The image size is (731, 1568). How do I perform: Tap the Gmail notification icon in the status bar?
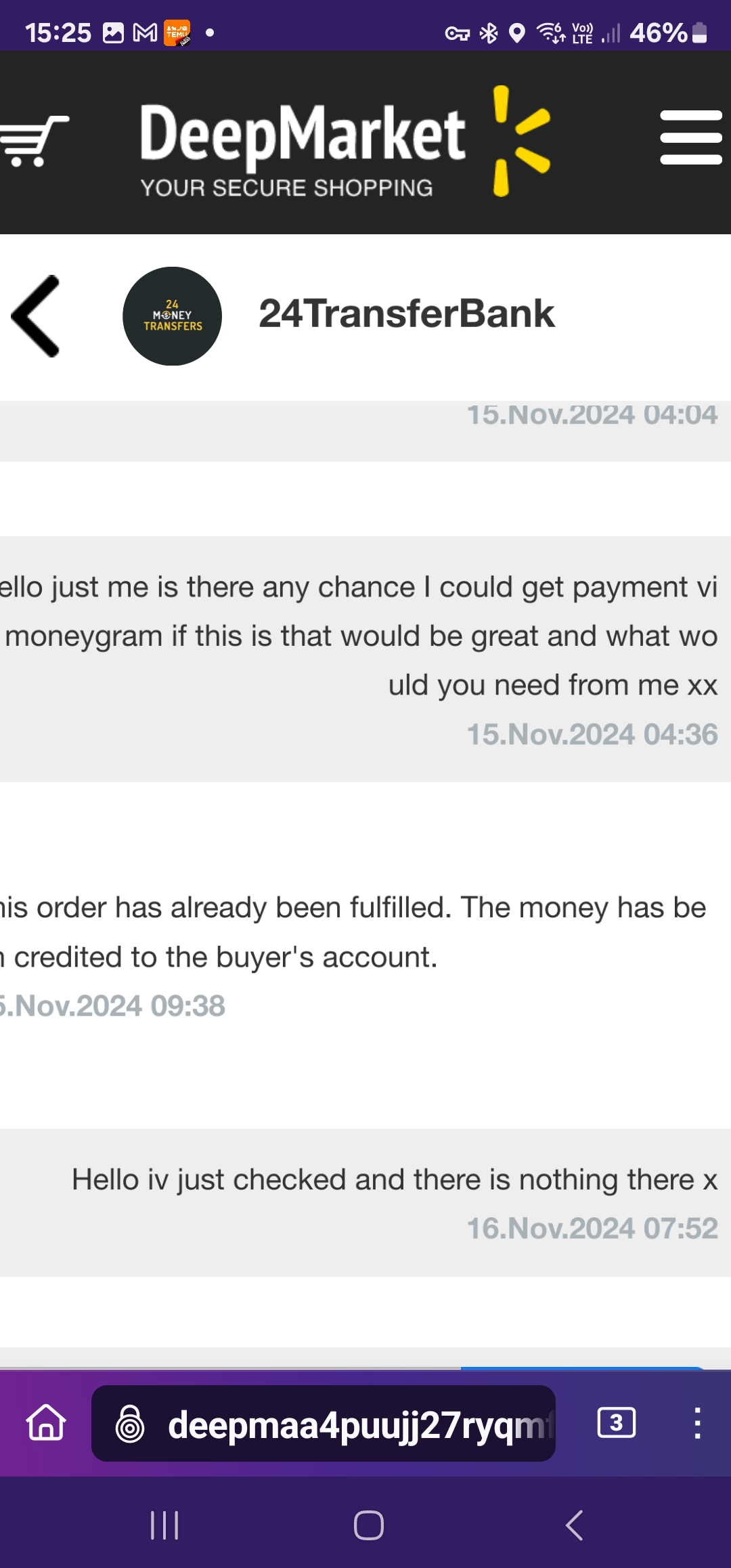pos(145,32)
